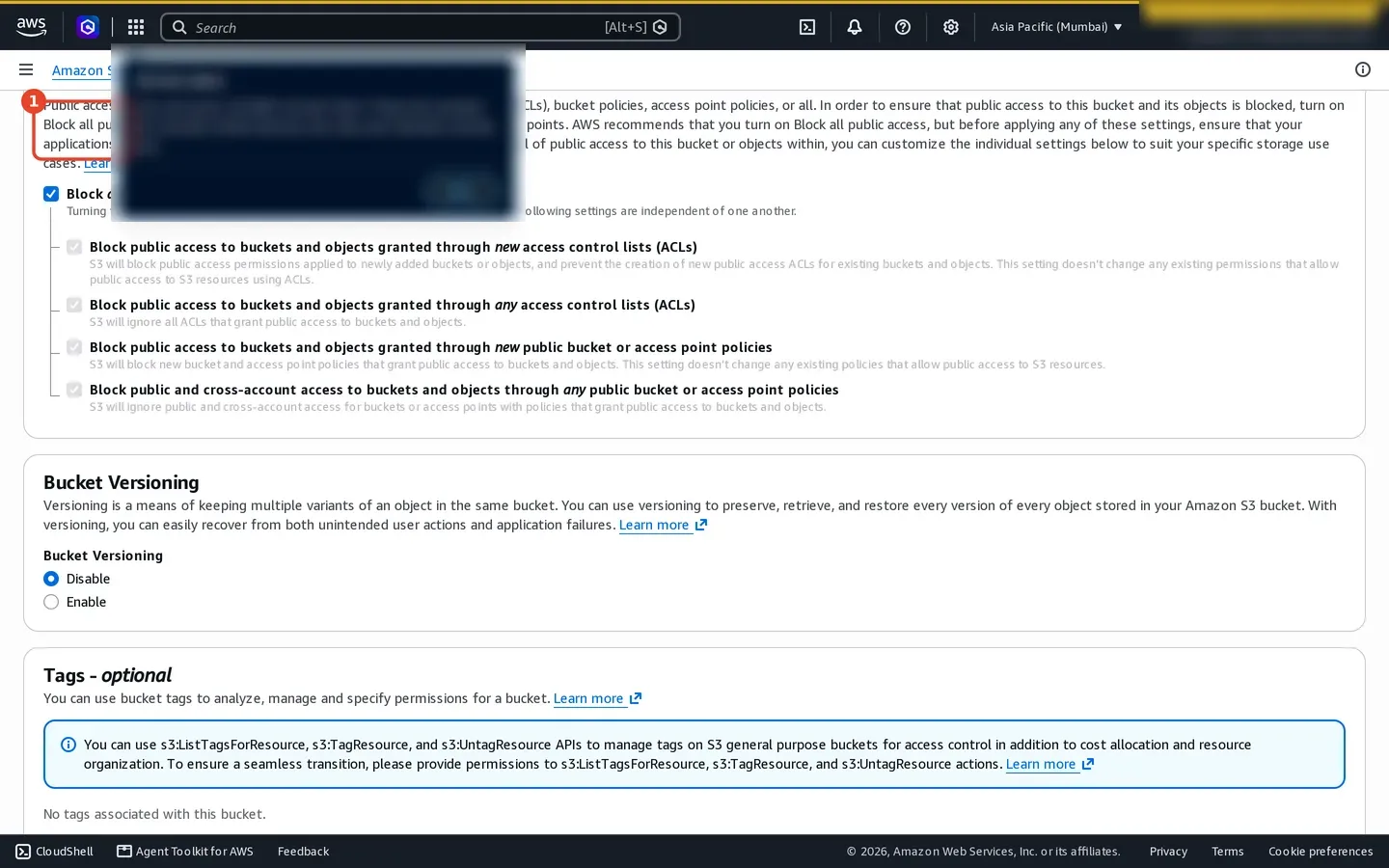Toggle block public and cross-account access checkbox

click(x=74, y=390)
